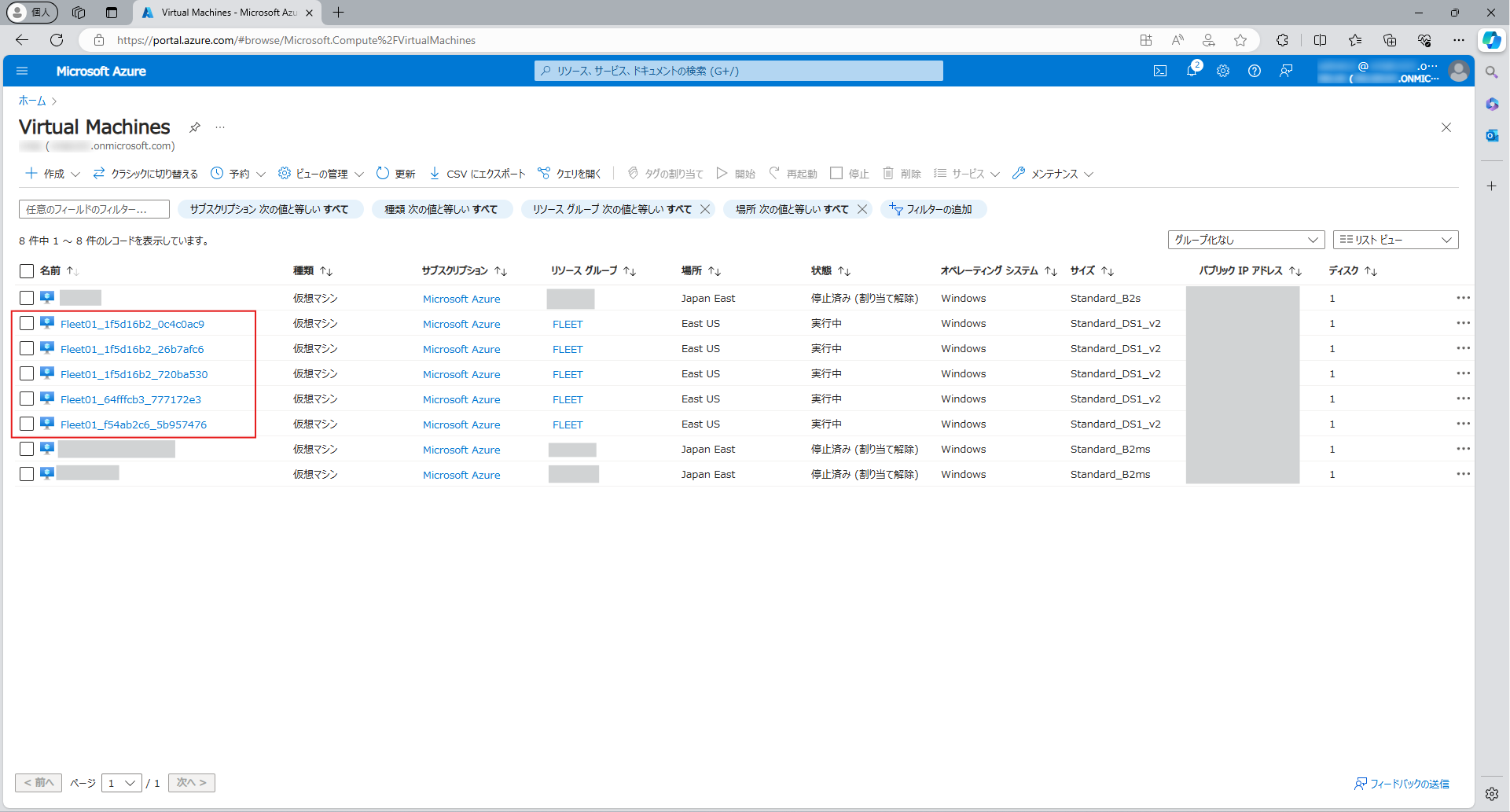Viewport: 1510px width, 812px height.
Task: Check the Standard_B2ms row above last
Action: (x=27, y=449)
